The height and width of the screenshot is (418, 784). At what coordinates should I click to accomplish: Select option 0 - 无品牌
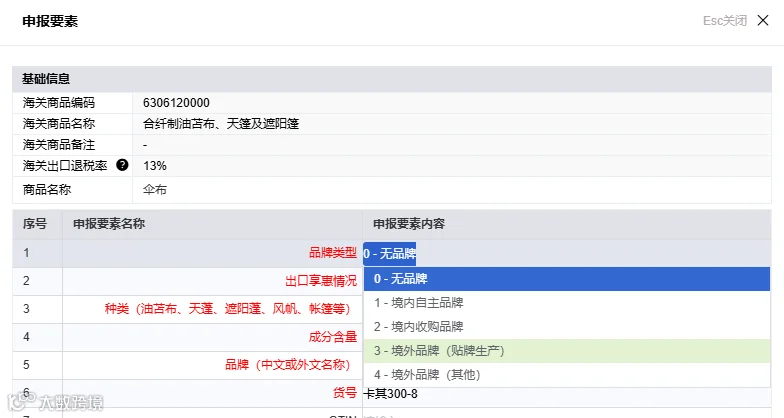pyautogui.click(x=566, y=279)
